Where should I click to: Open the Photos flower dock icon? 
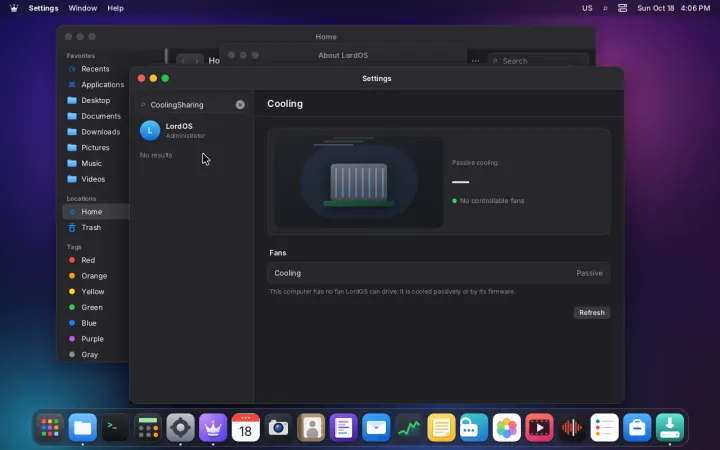point(506,428)
